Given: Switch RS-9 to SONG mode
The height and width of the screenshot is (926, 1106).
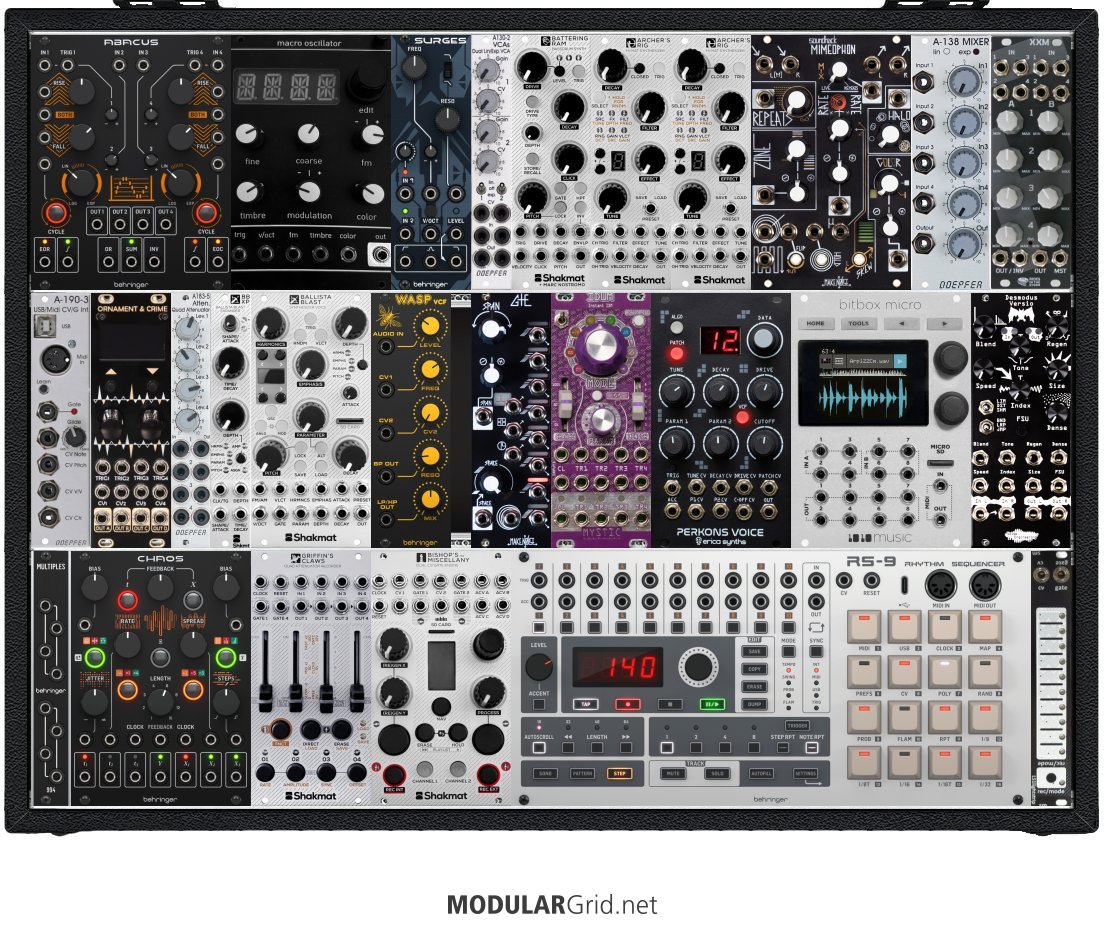Looking at the screenshot, I should 546,774.
